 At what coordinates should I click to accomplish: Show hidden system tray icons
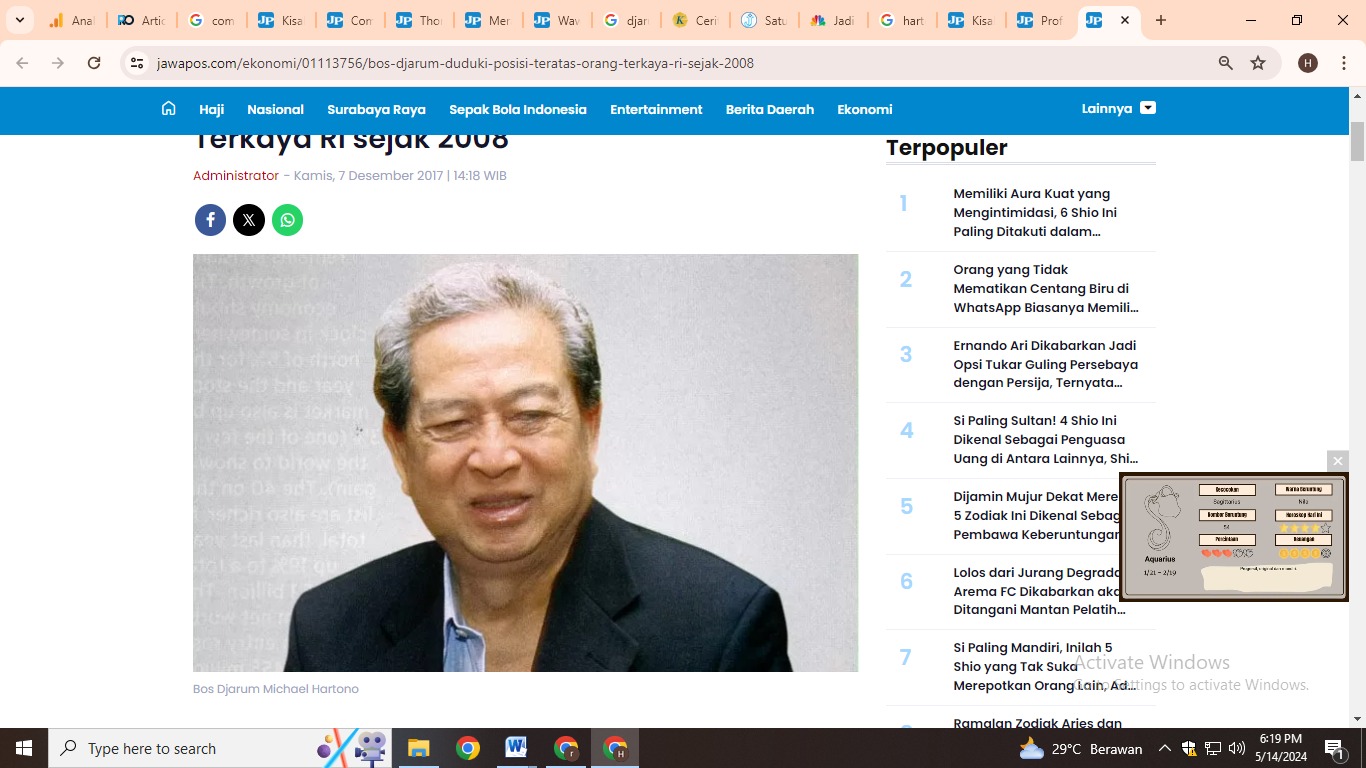click(1164, 748)
